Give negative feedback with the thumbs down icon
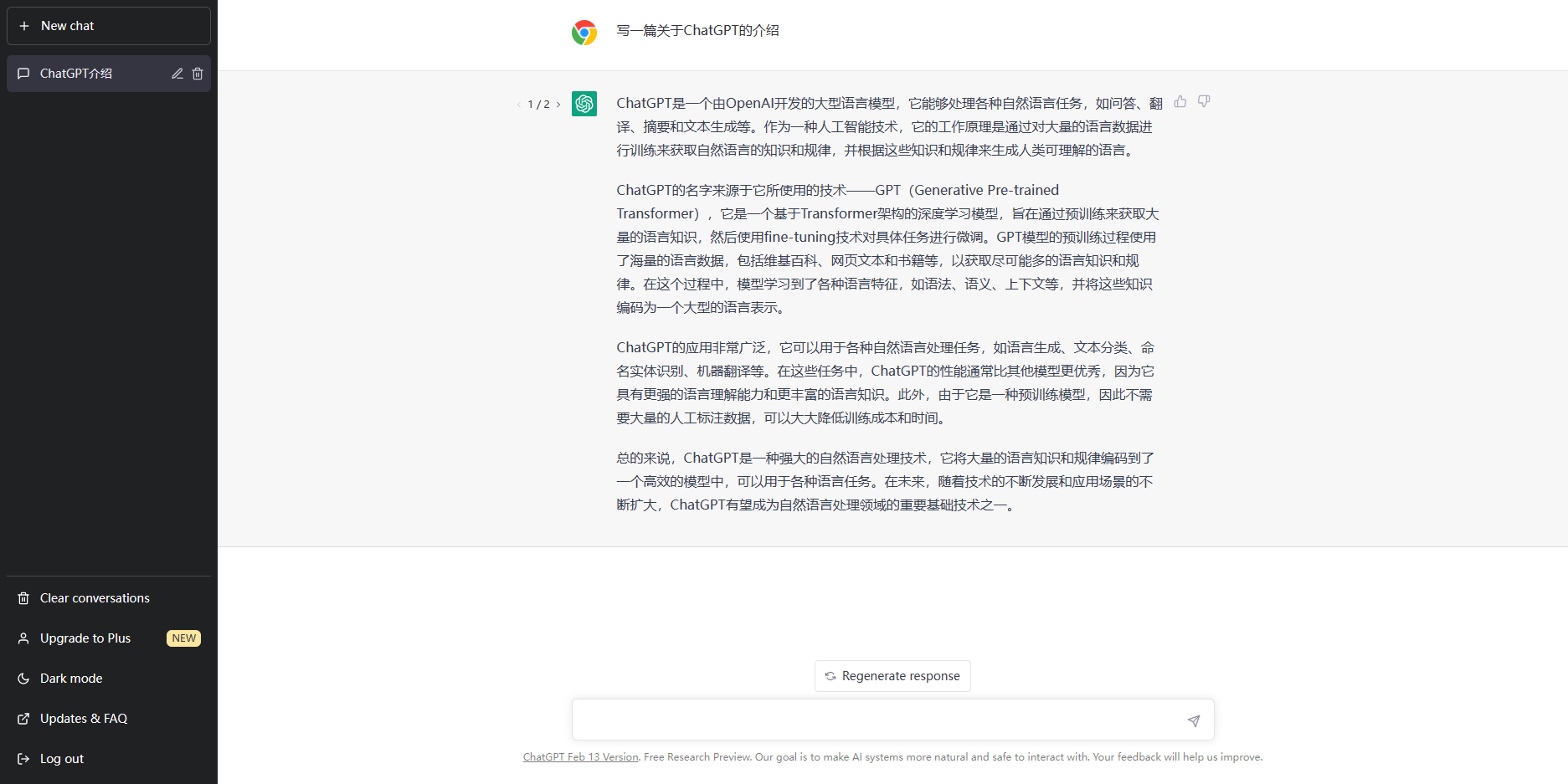 [x=1204, y=101]
